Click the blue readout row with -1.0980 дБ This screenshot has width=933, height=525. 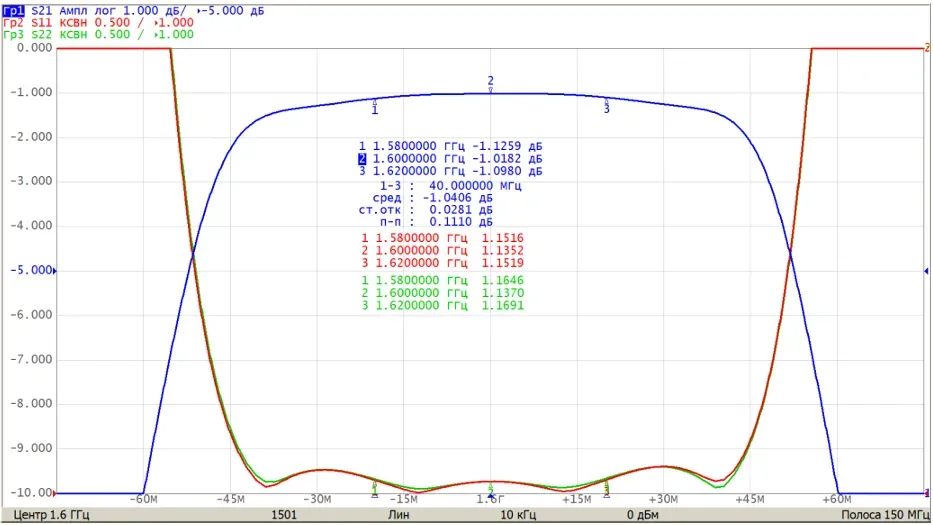tap(450, 171)
